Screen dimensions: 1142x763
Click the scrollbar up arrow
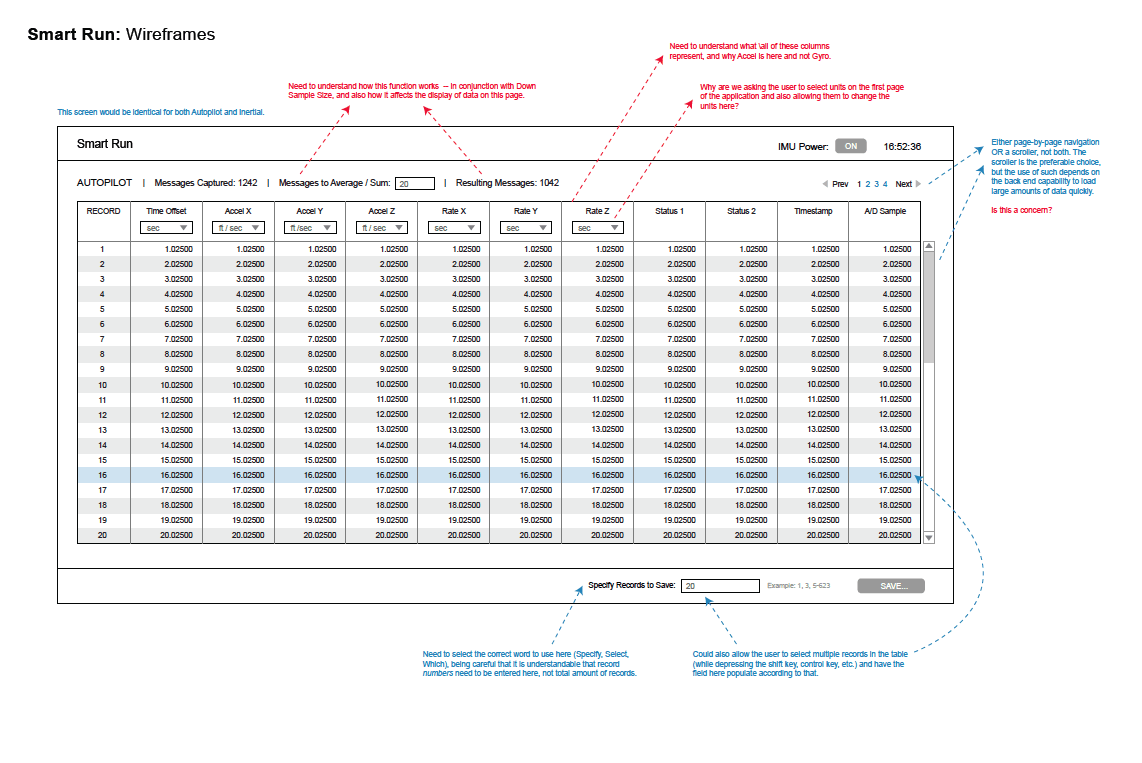(928, 246)
